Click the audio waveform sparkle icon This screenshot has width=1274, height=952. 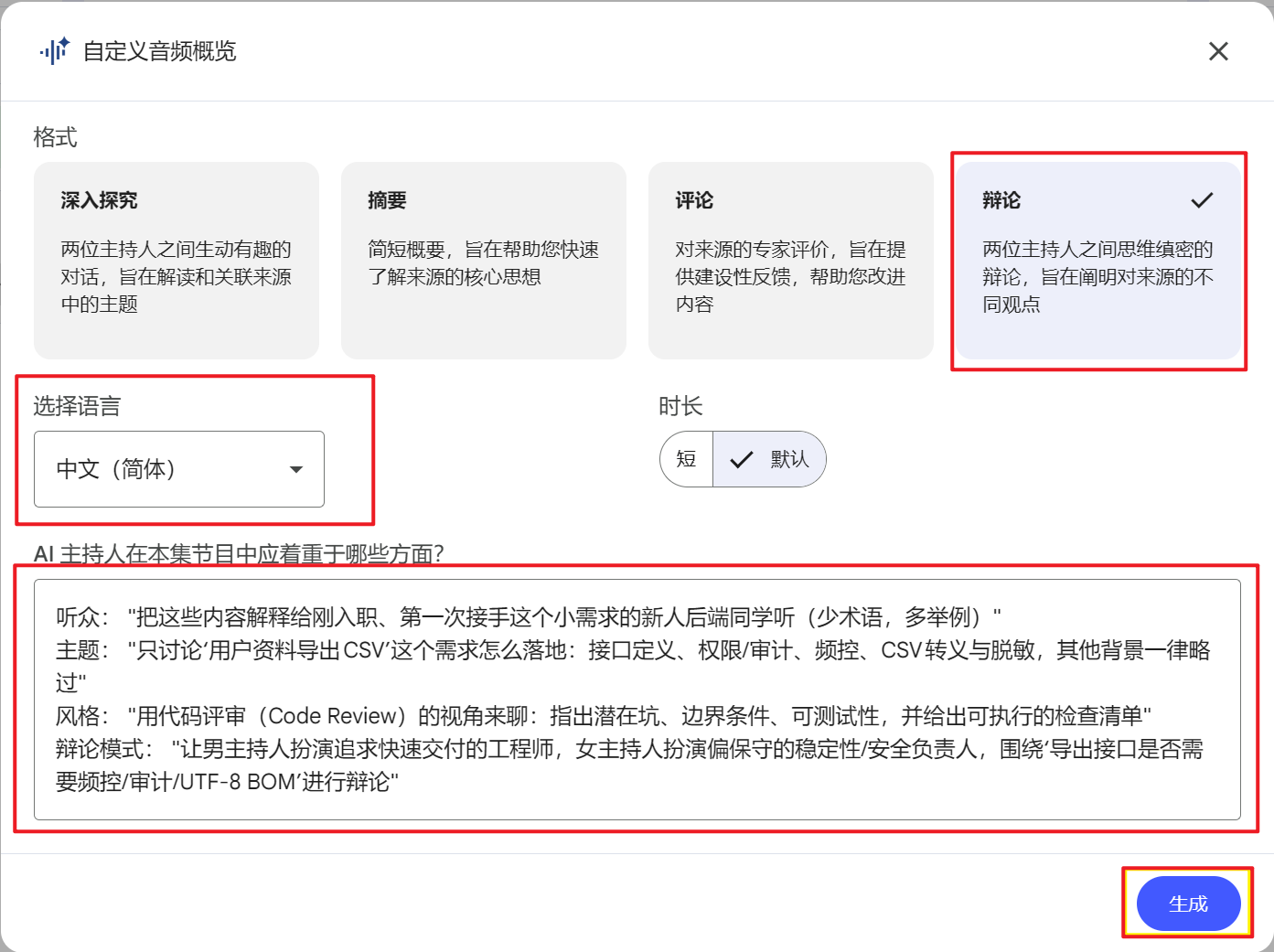click(x=55, y=51)
